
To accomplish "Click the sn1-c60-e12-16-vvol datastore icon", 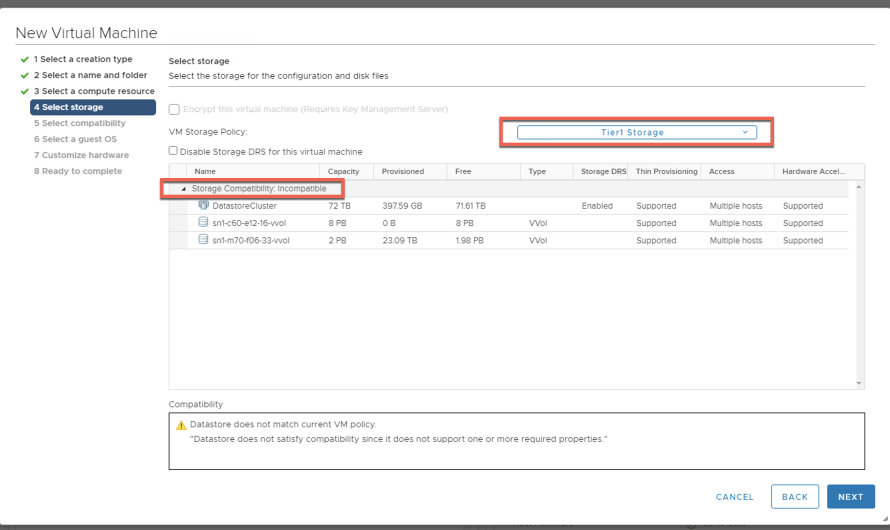I will coord(203,223).
